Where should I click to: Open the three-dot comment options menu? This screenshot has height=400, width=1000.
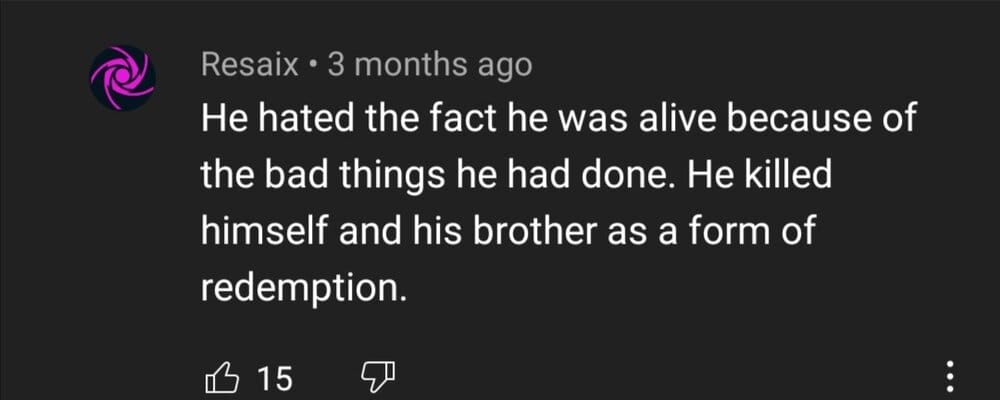coord(950,377)
